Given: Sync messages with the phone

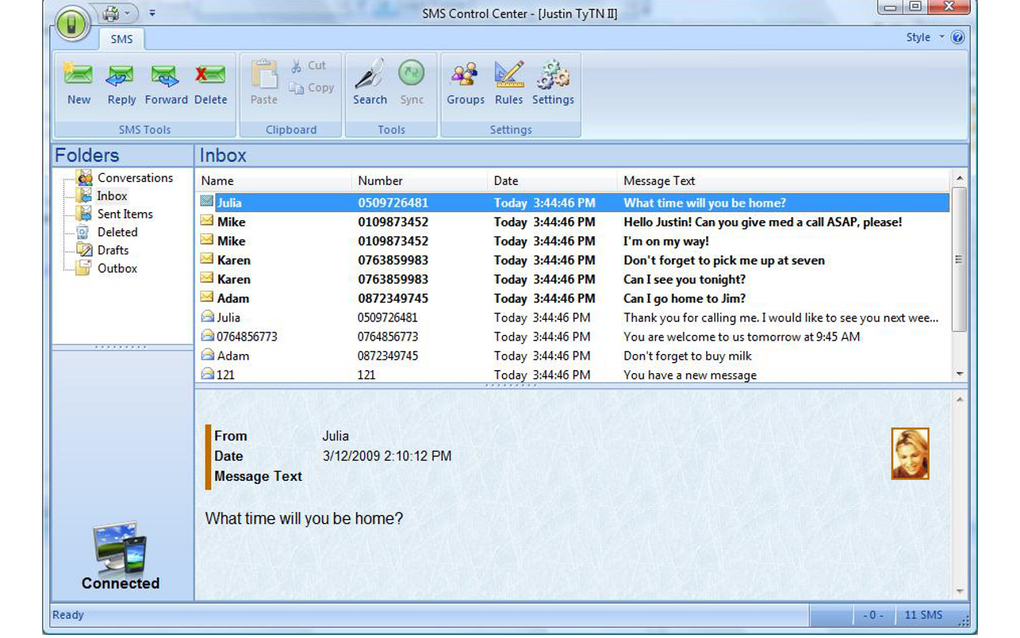Looking at the screenshot, I should click(411, 83).
